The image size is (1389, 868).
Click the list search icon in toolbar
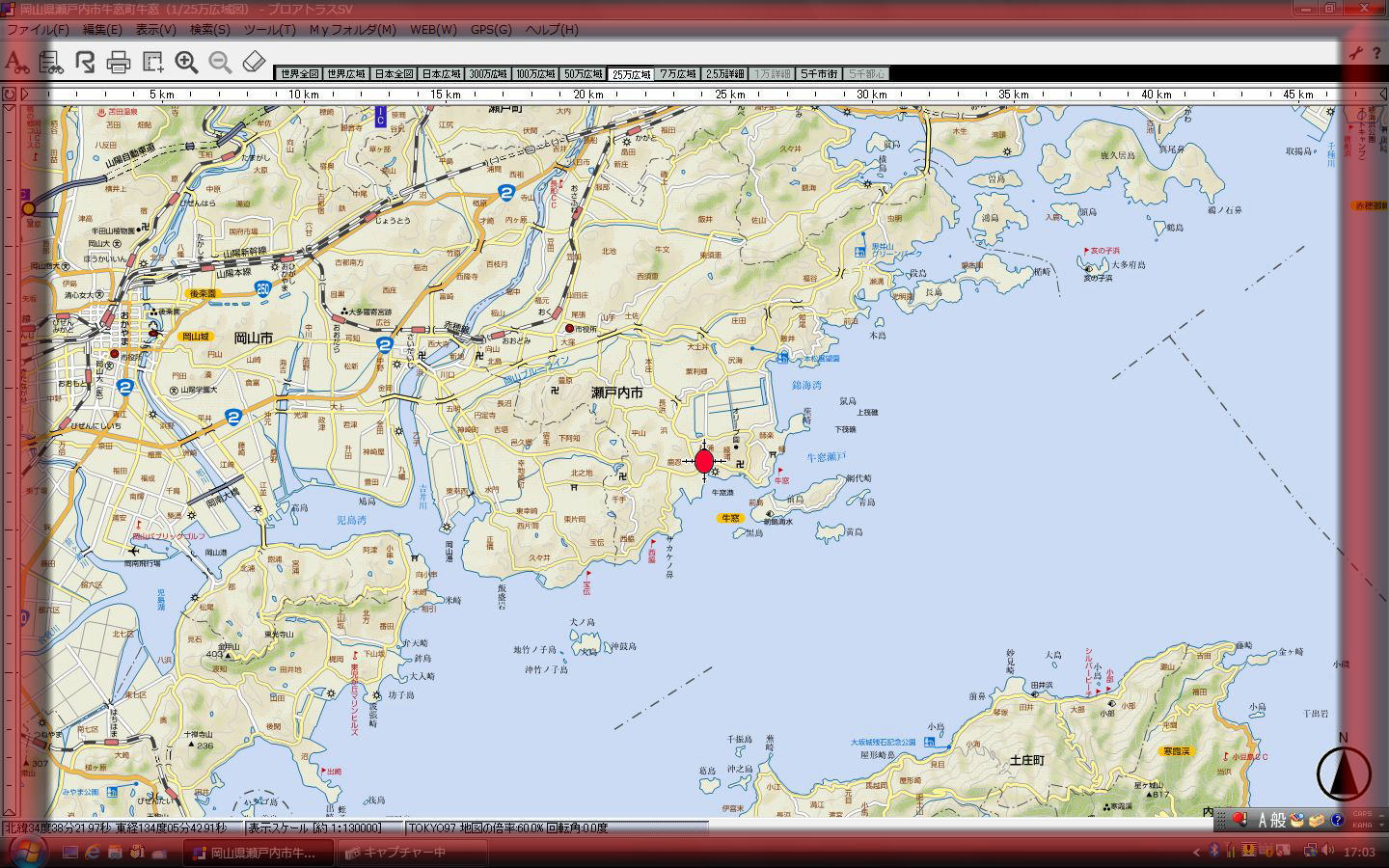click(x=50, y=64)
